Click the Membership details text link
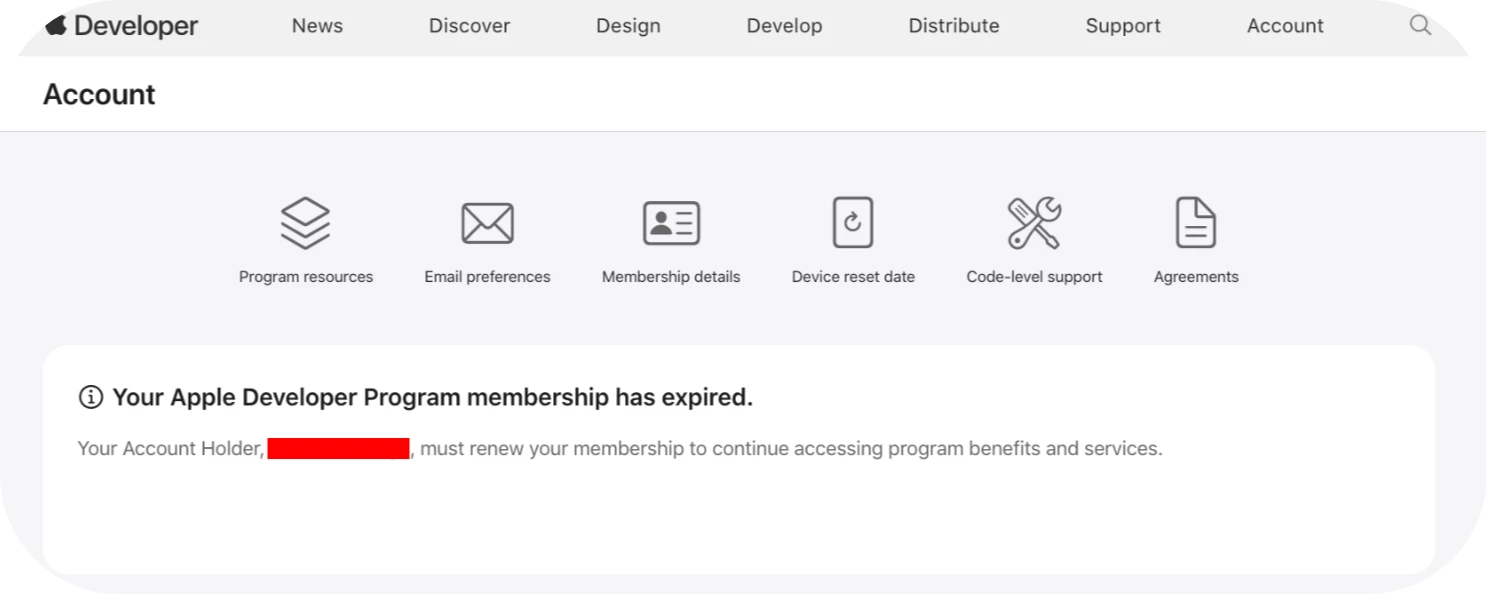The height and width of the screenshot is (594, 1487). (x=671, y=277)
